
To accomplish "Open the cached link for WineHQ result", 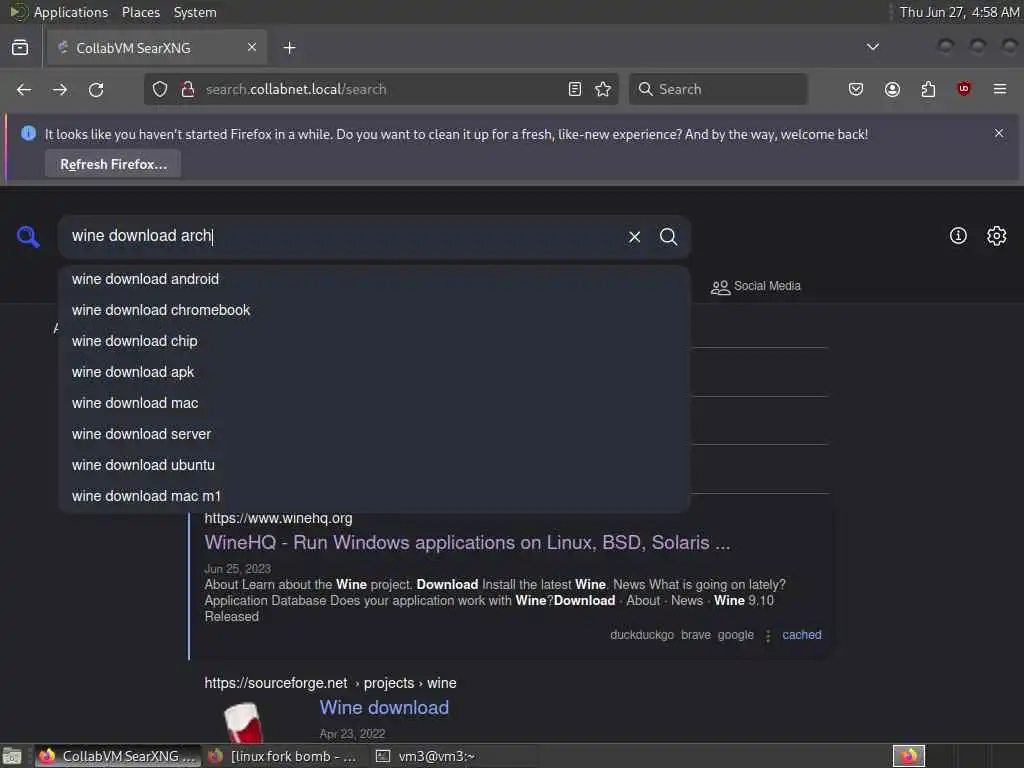I will (802, 635).
